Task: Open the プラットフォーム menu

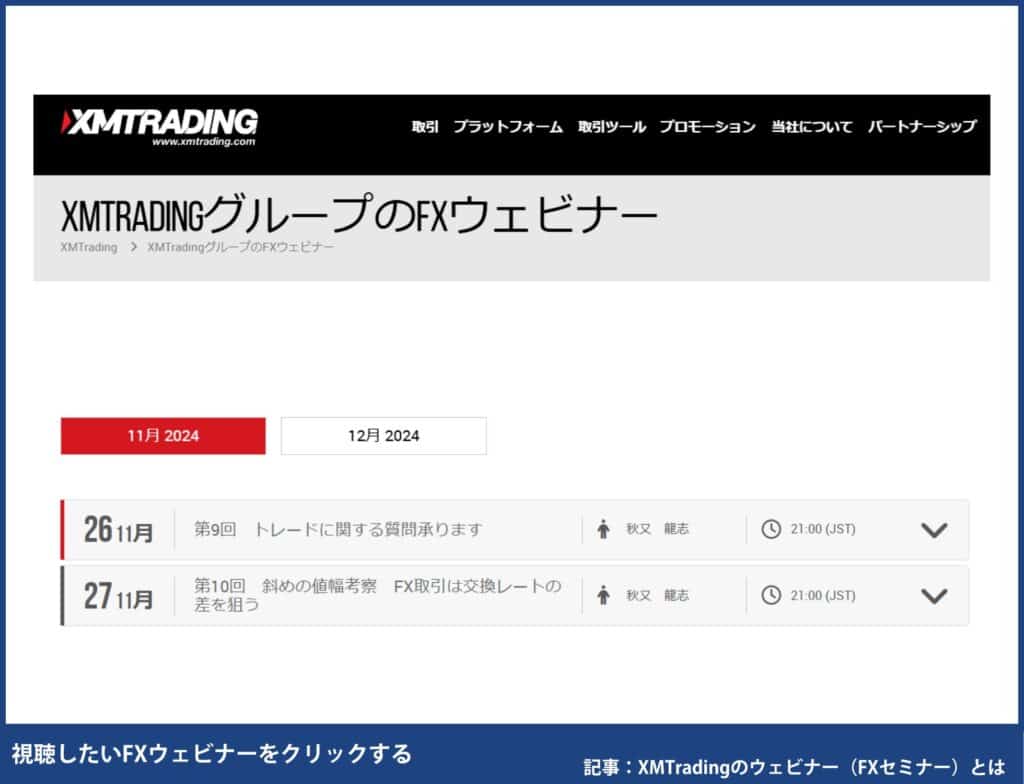Action: click(x=508, y=127)
